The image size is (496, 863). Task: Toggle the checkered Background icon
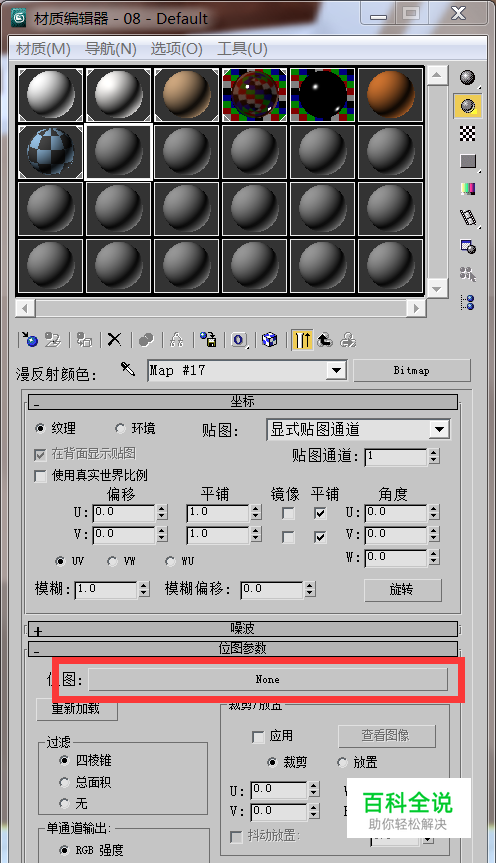point(467,133)
